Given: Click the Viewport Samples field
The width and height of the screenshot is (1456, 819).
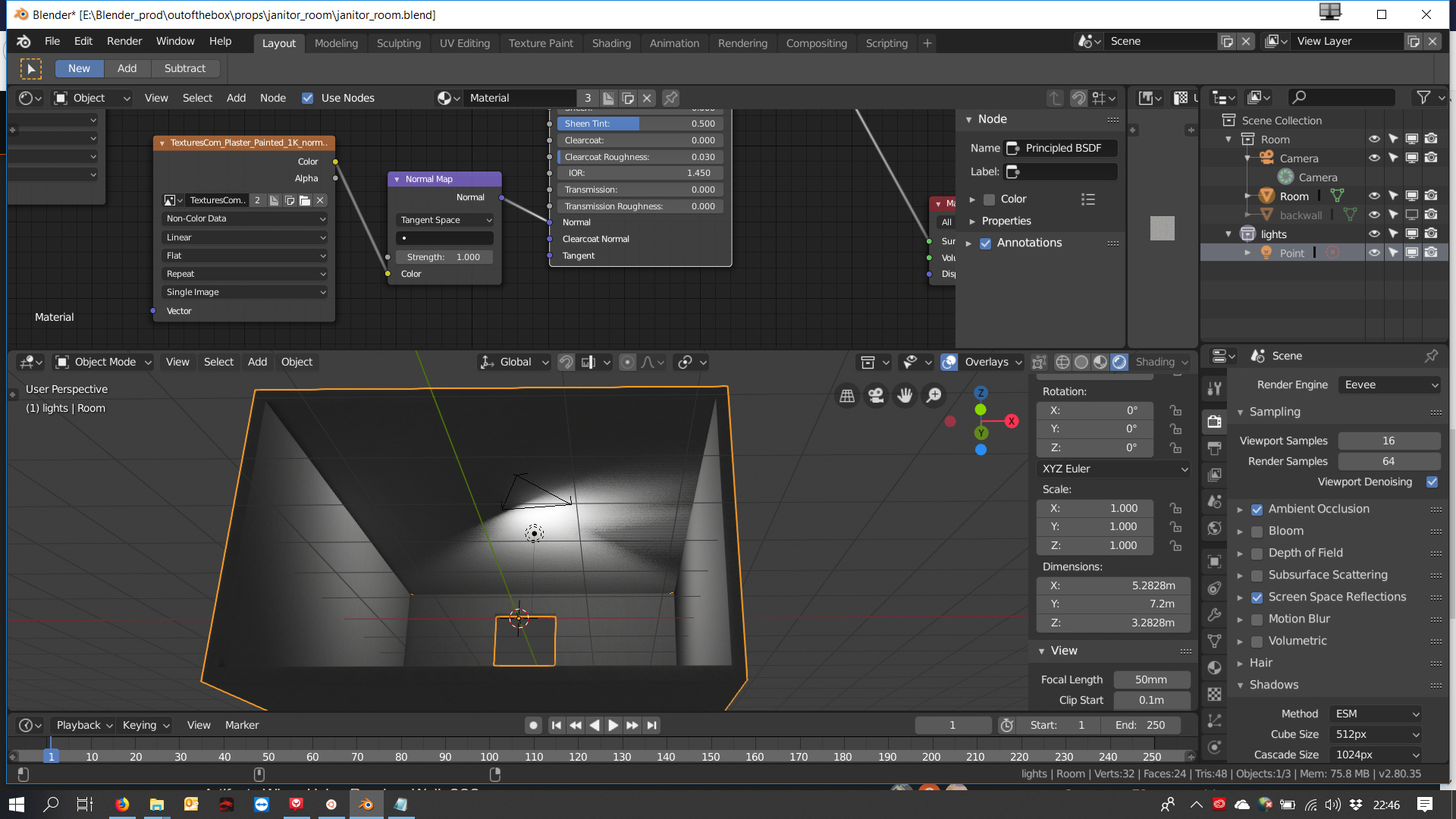Looking at the screenshot, I should (x=1389, y=441).
